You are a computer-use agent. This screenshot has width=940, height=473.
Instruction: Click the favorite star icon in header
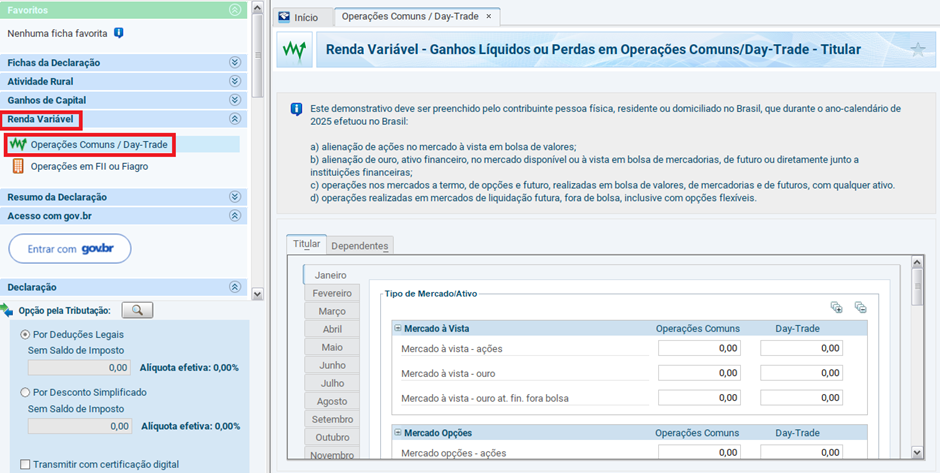(x=917, y=50)
